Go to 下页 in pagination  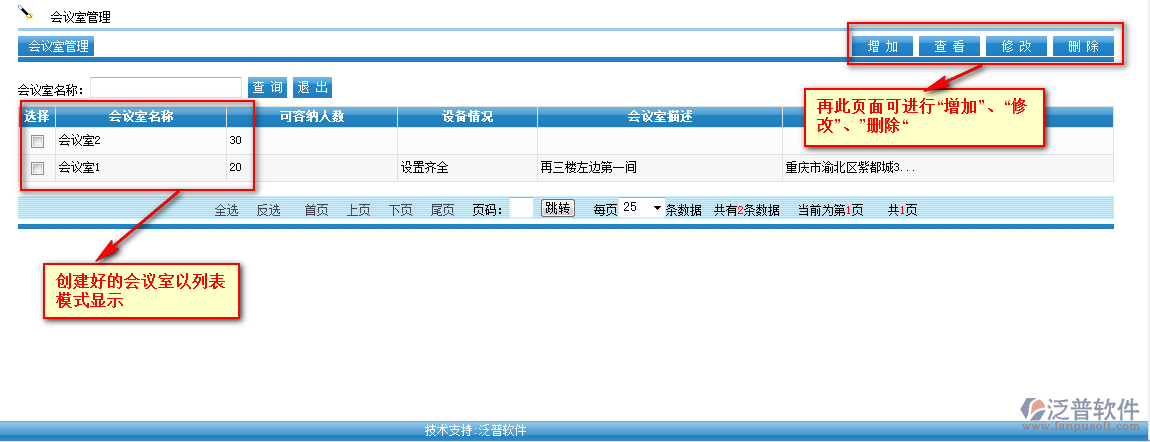point(400,210)
